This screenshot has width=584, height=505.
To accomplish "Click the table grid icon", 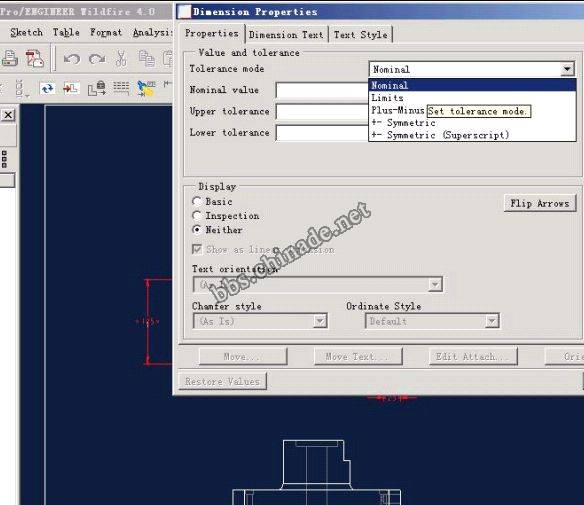I will [121, 88].
